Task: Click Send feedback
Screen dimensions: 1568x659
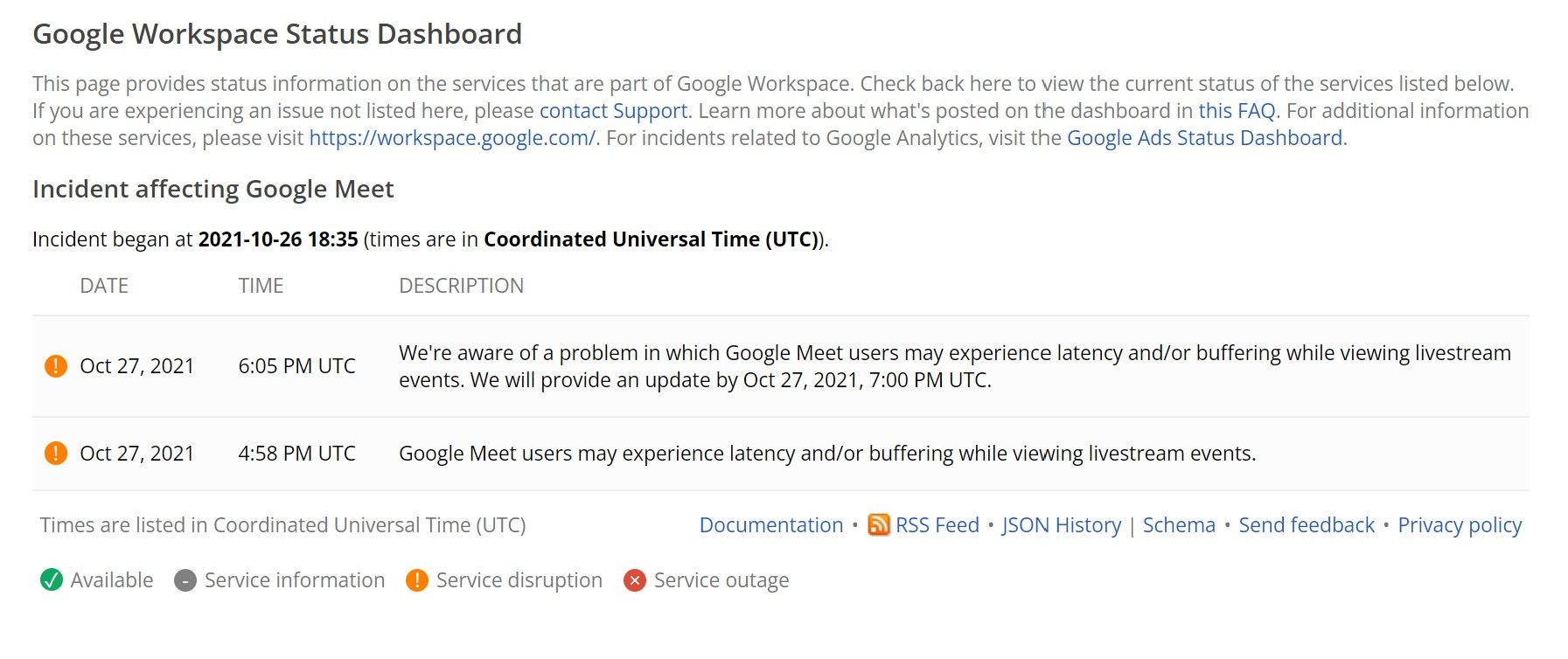Action: coord(1306,525)
